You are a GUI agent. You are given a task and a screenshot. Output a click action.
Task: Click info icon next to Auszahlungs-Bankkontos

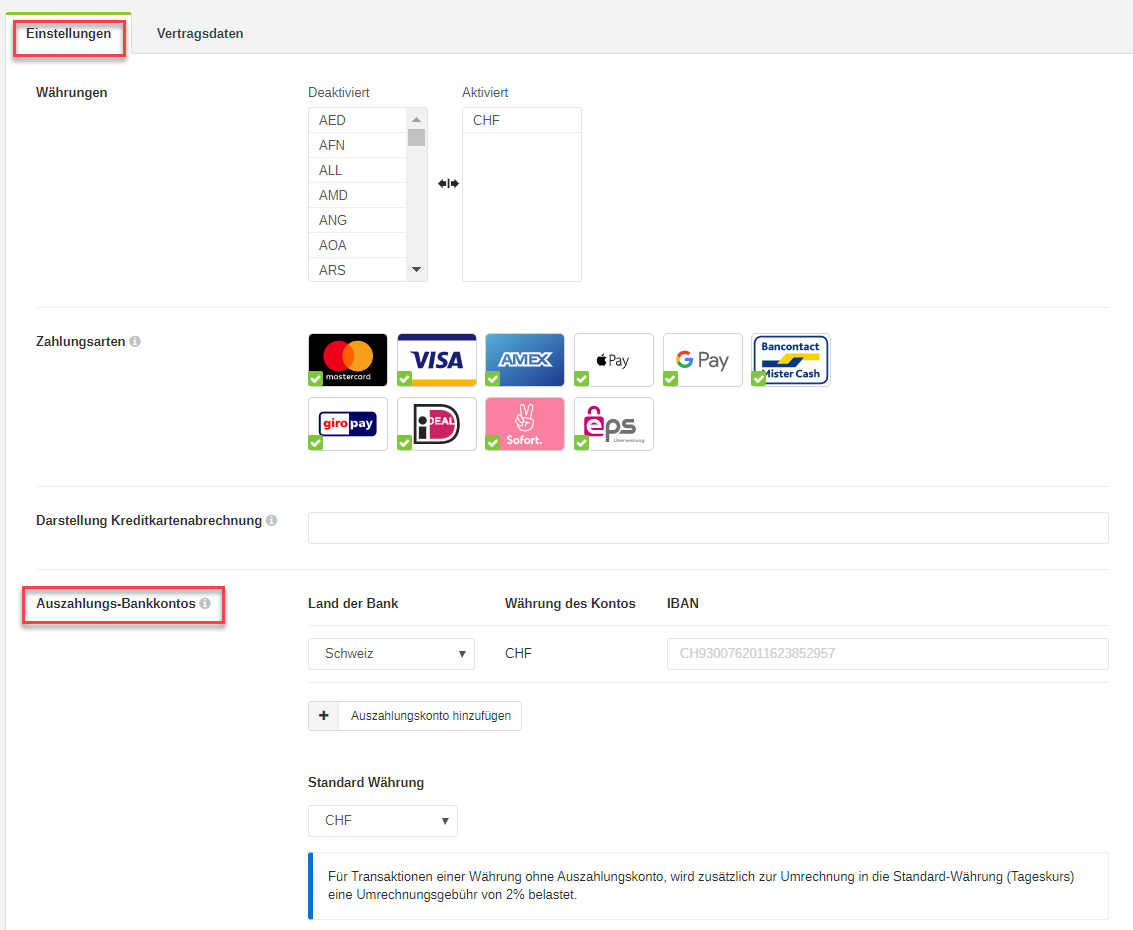point(205,603)
